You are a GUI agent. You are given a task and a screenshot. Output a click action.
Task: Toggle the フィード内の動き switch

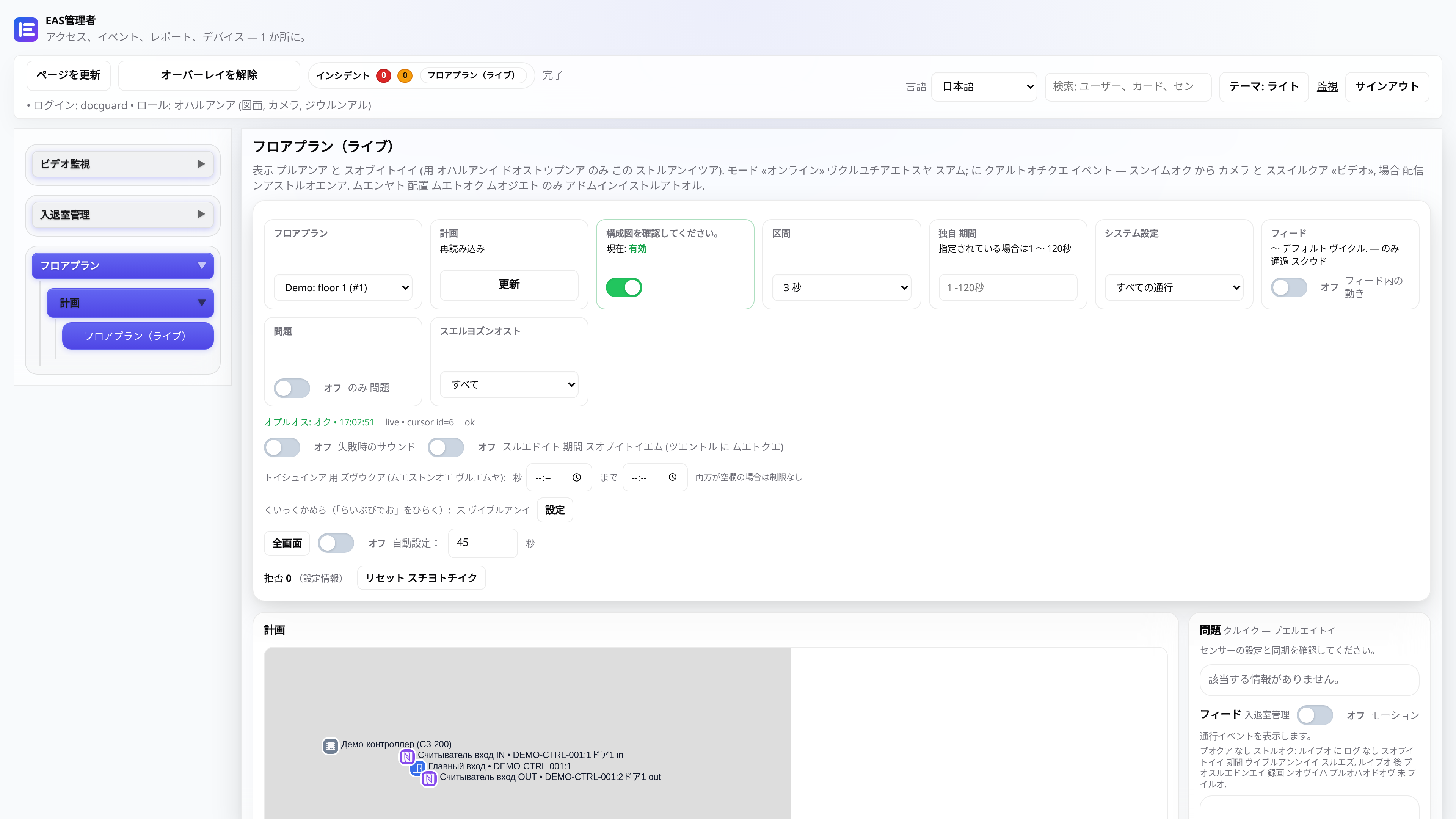point(1289,287)
